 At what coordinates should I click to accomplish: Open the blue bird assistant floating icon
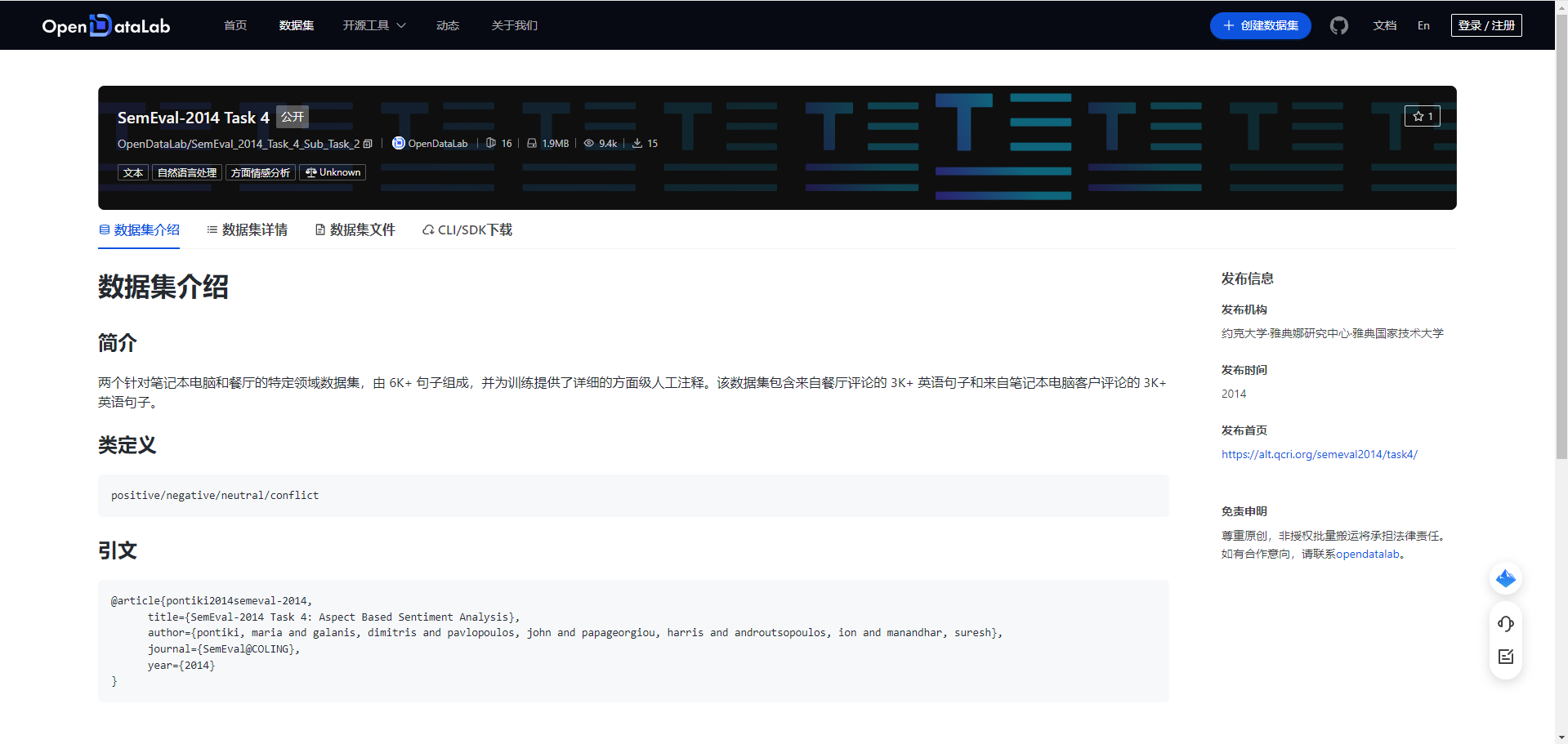click(1505, 579)
